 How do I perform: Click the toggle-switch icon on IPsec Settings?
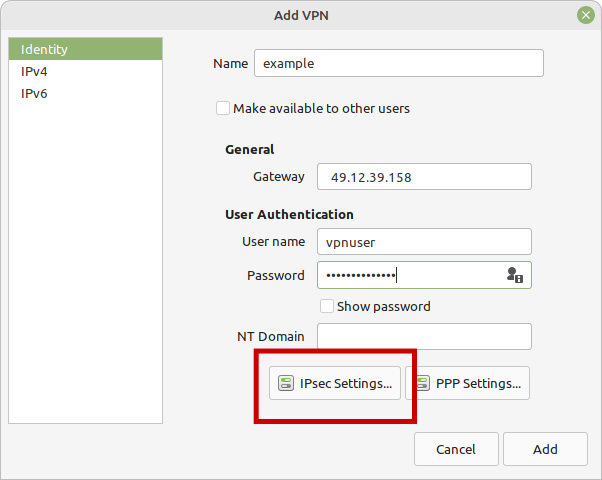pyautogui.click(x=286, y=383)
